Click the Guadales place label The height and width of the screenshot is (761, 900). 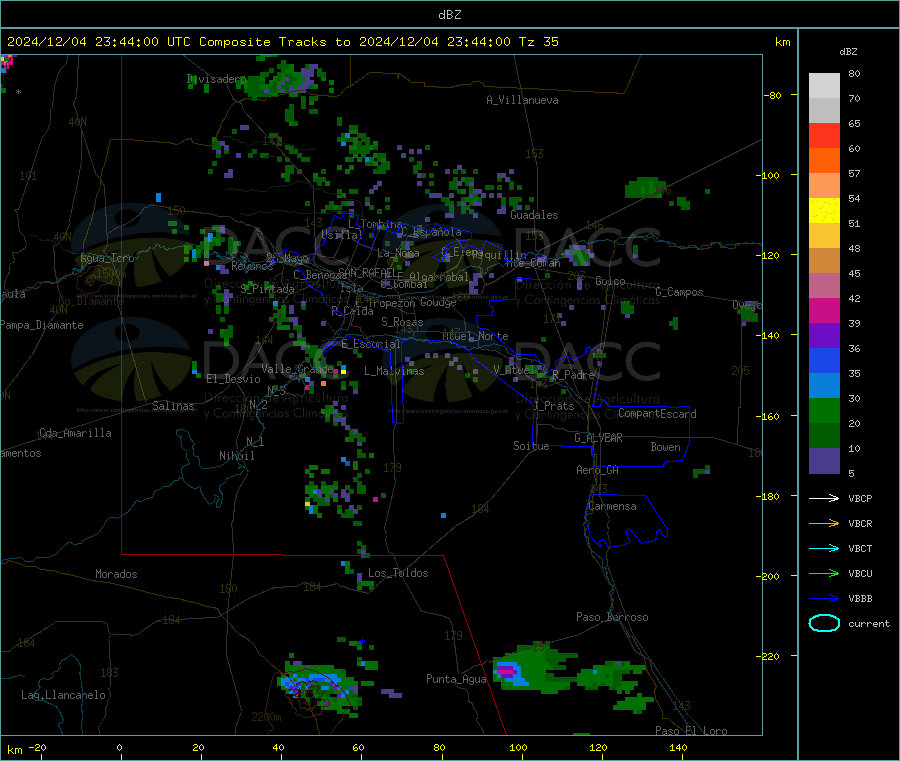pyautogui.click(x=534, y=215)
